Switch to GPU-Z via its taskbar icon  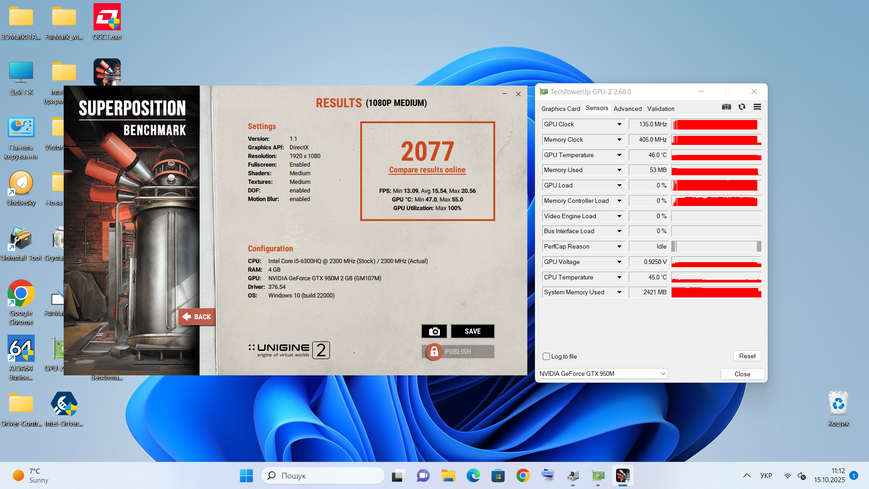click(x=598, y=476)
